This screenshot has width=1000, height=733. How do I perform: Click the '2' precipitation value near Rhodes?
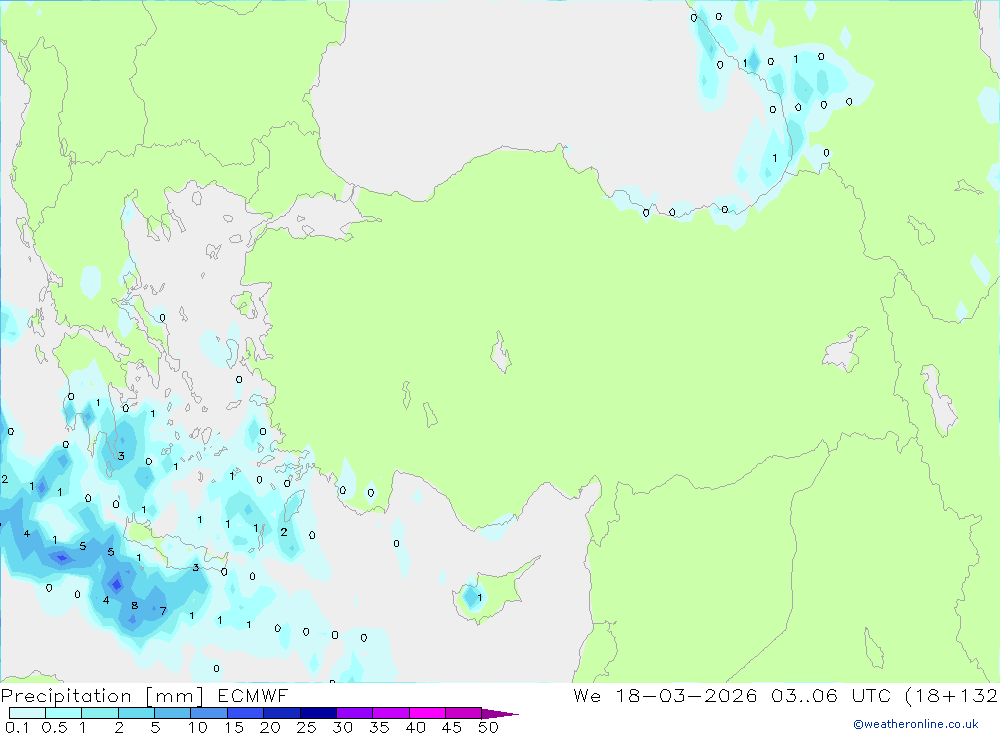click(x=284, y=532)
